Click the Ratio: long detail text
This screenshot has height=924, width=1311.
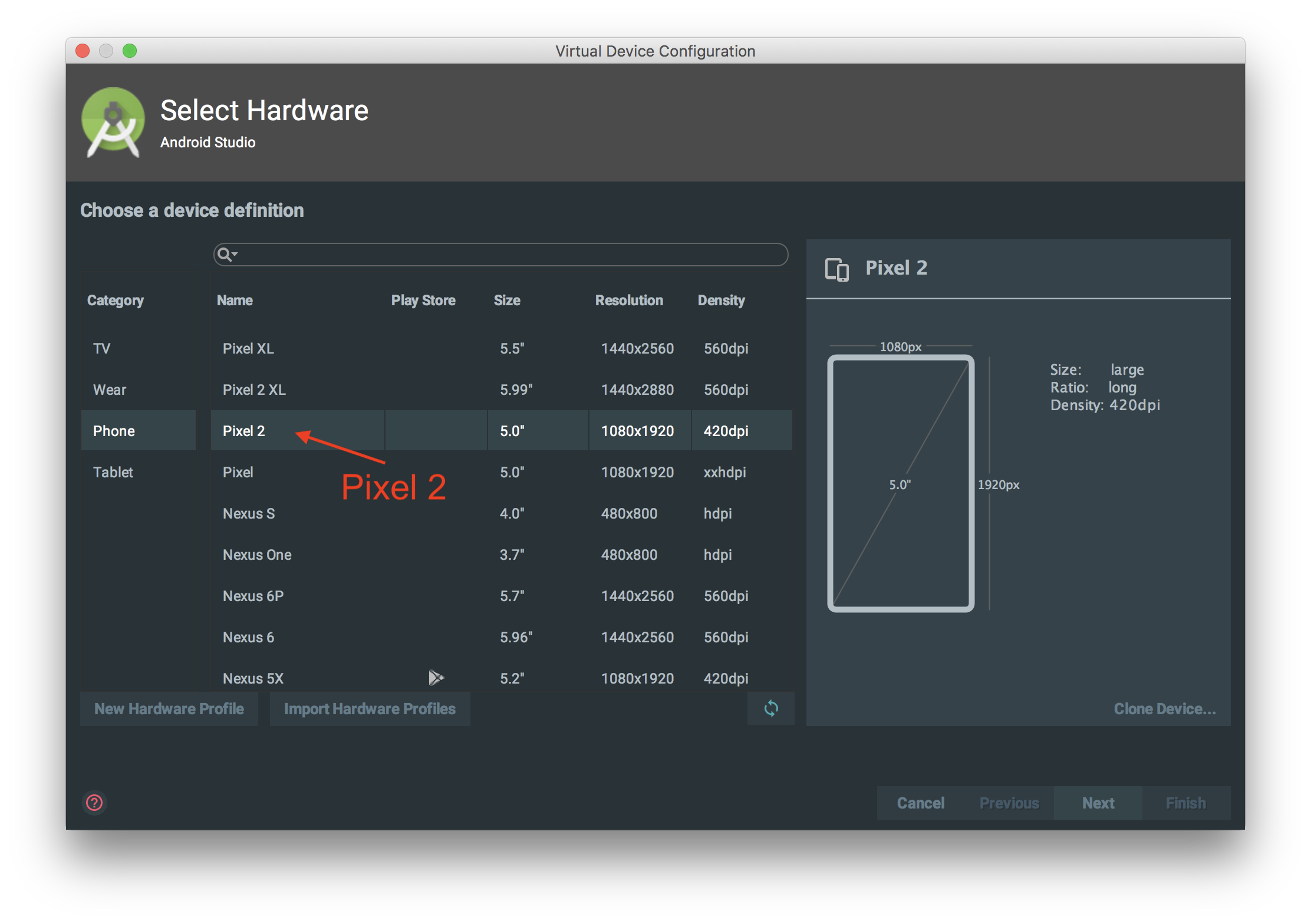pos(1093,387)
